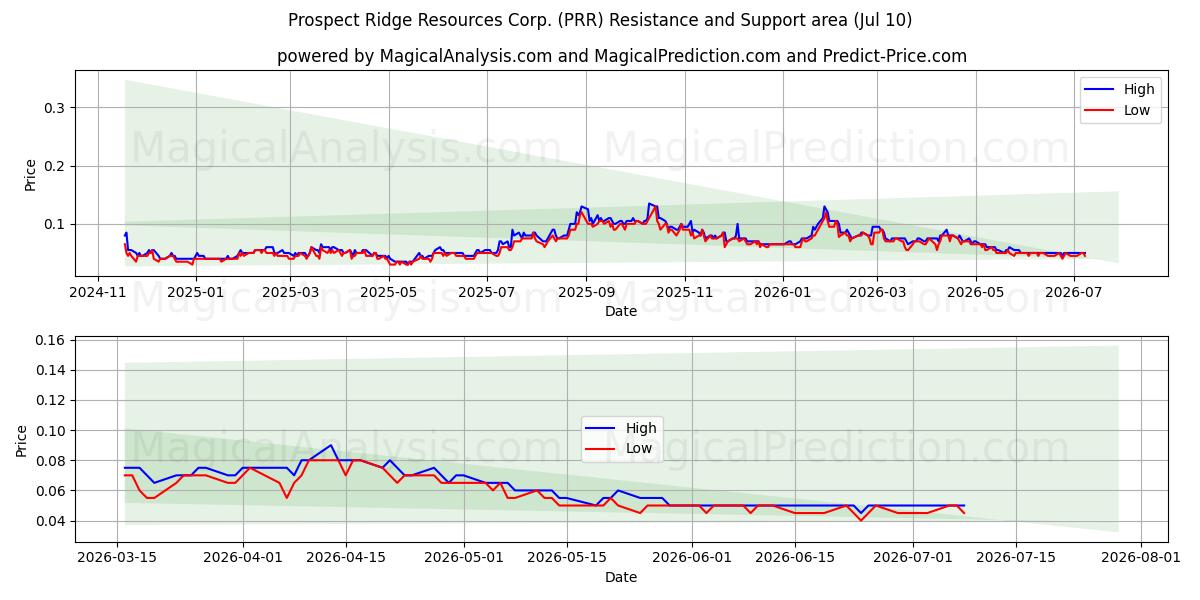This screenshot has height=600, width=1200.
Task: Click the '0.1' price tick on the top chart
Action: click(54, 224)
